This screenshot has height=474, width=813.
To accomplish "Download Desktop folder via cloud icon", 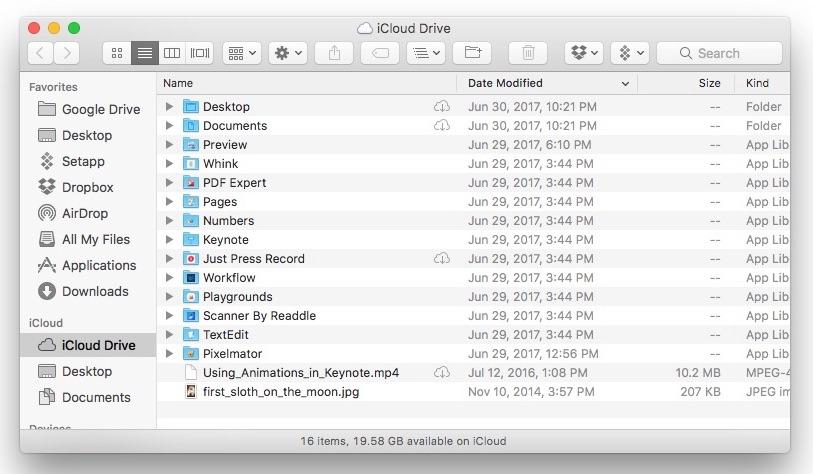I will click(442, 106).
